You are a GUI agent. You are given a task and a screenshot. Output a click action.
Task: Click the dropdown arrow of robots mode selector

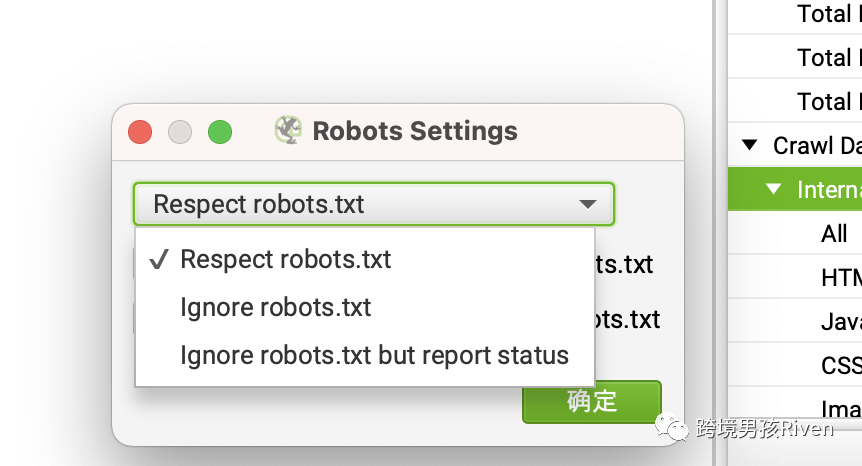coord(588,204)
